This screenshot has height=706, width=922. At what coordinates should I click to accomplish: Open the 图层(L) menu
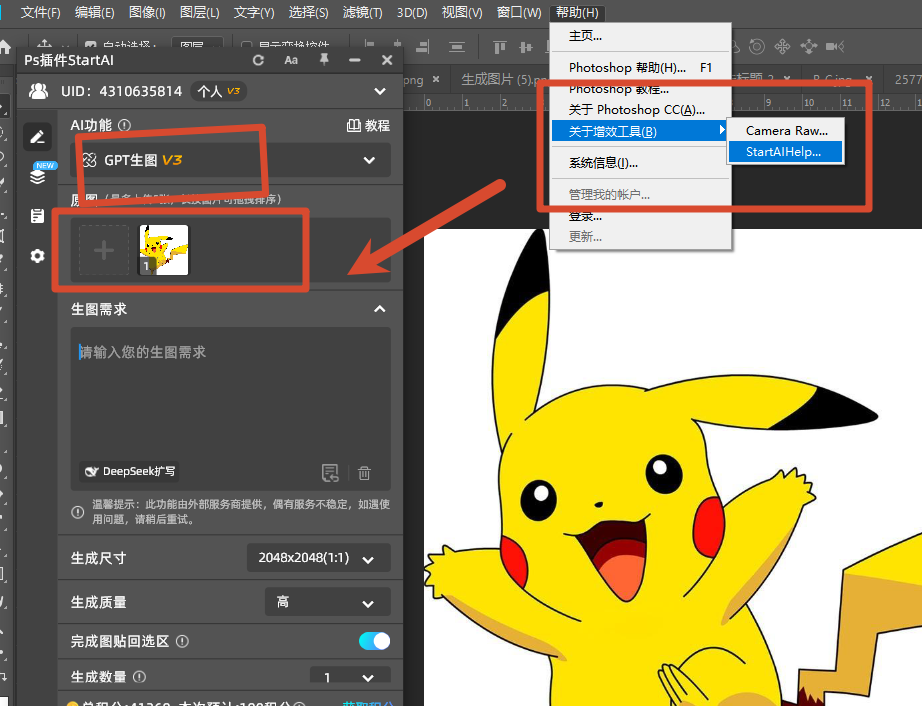click(199, 12)
